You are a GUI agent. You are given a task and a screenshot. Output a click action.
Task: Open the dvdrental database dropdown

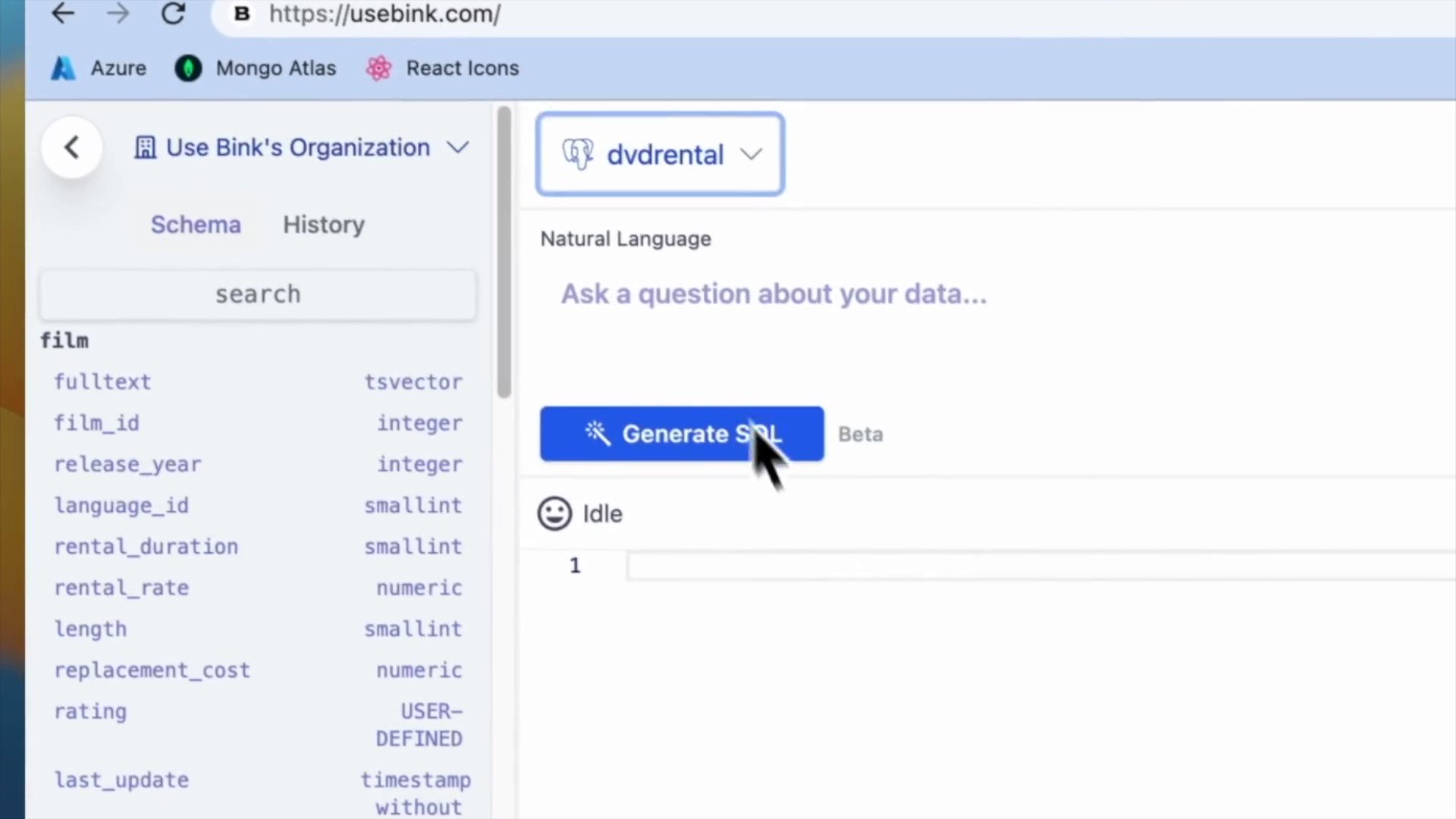660,153
